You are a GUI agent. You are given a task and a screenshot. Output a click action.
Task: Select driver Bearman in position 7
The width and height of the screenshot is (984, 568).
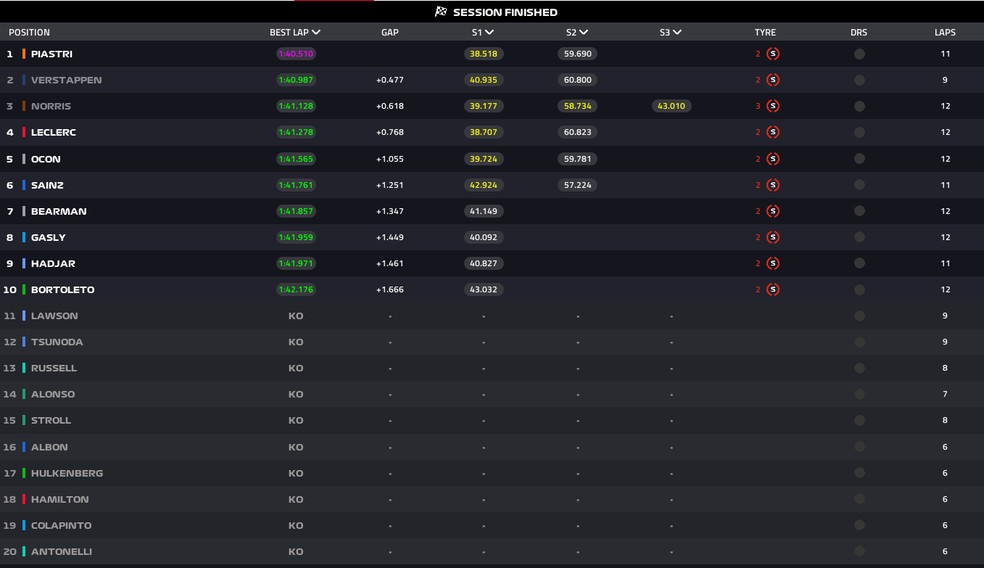click(x=58, y=212)
